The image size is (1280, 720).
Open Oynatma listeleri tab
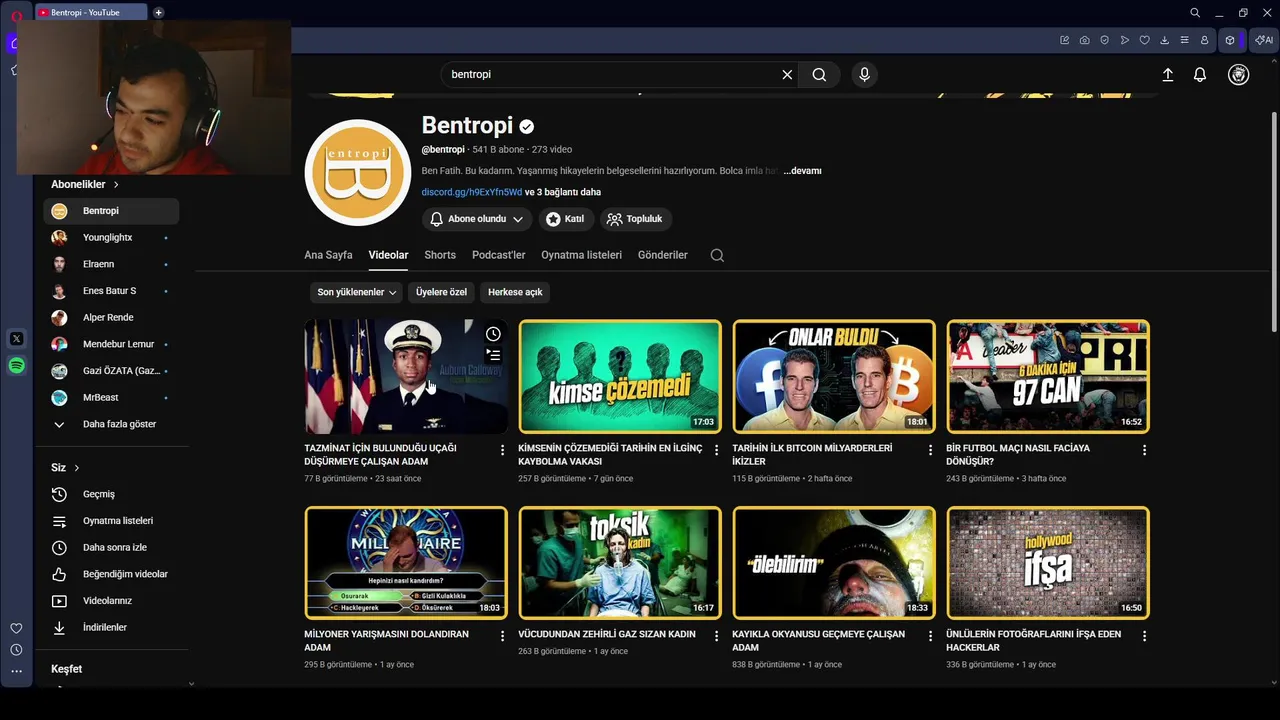(x=581, y=255)
